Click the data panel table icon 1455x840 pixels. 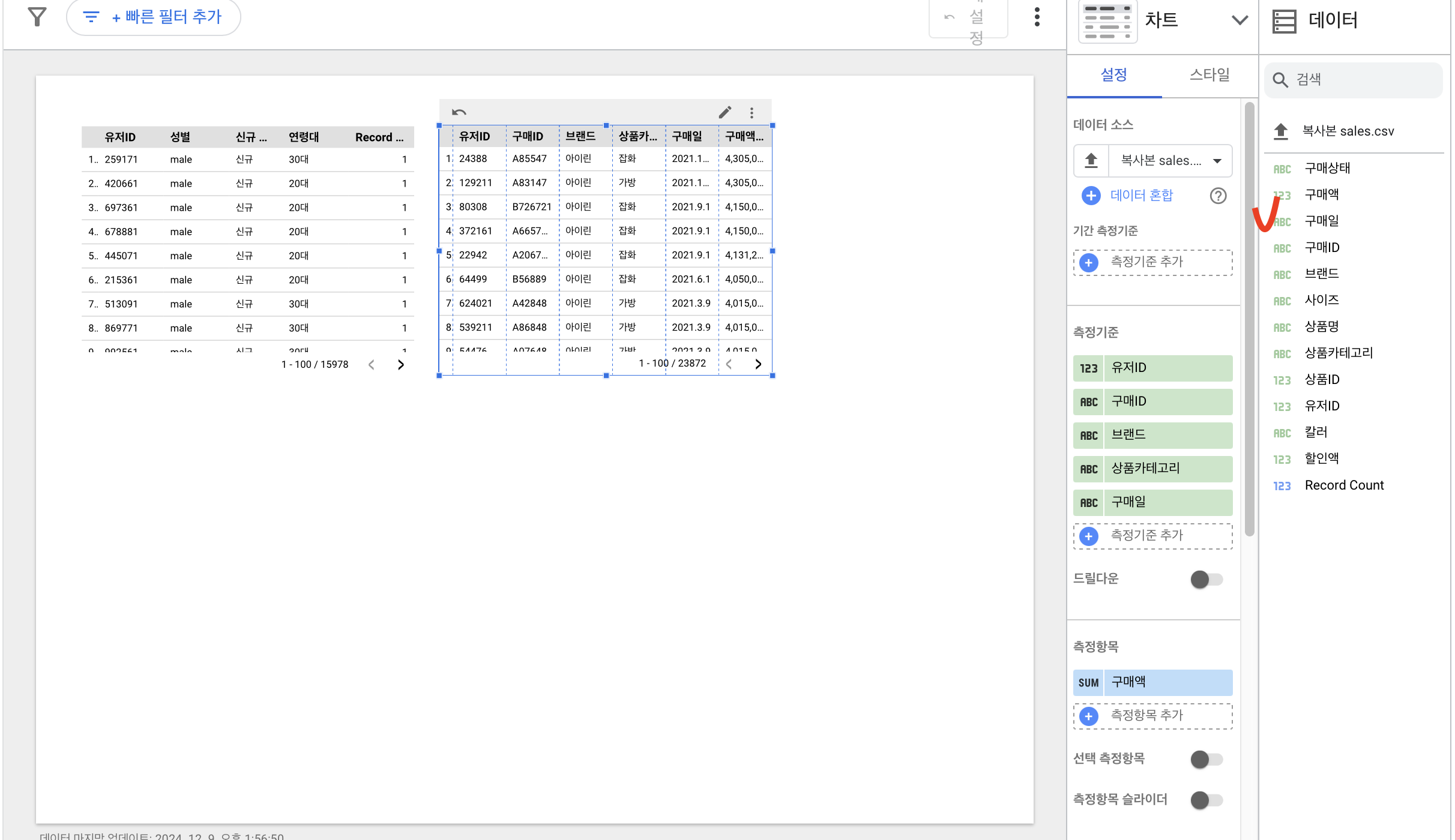1284,21
